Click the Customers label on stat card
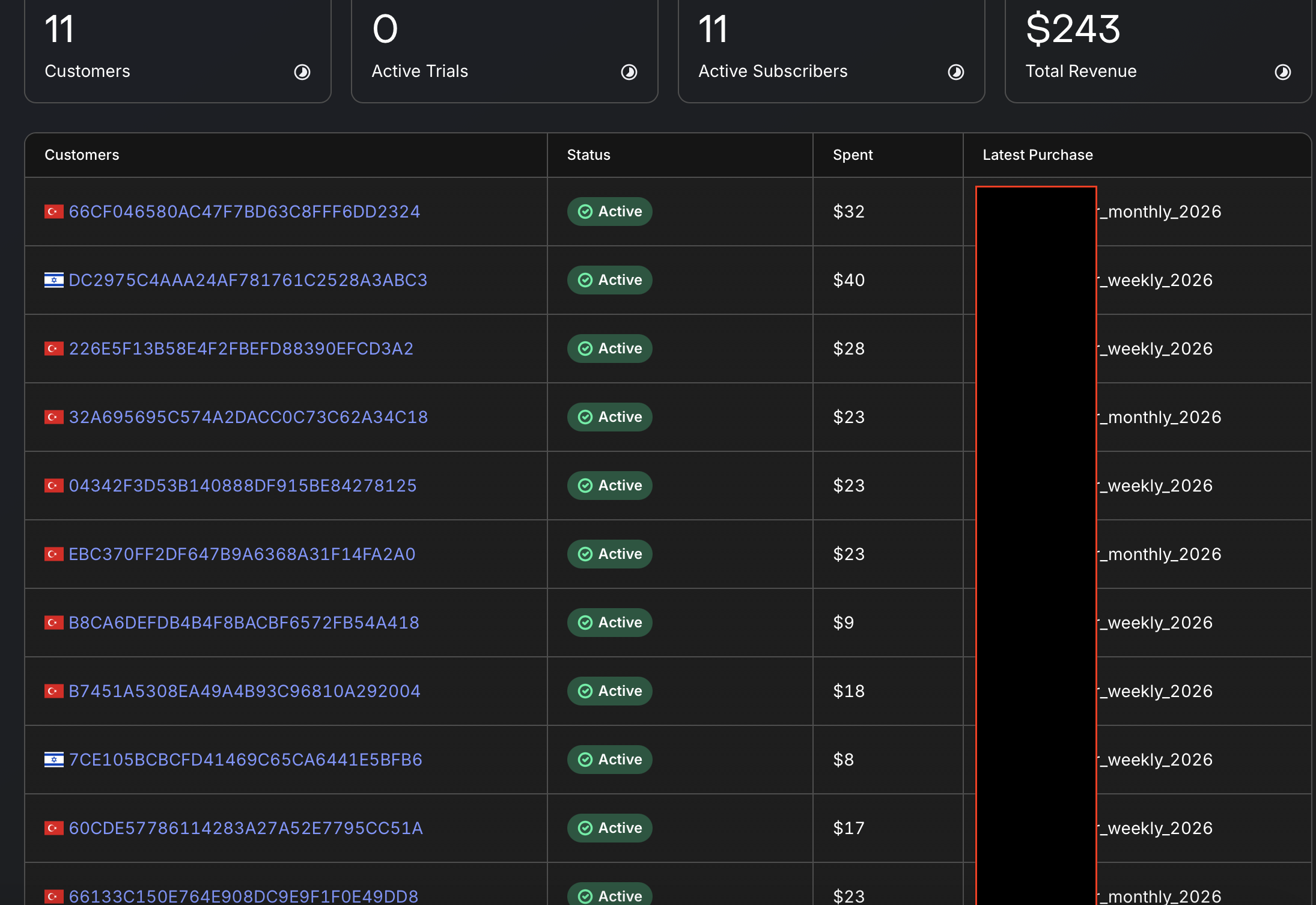The height and width of the screenshot is (905, 1316). [87, 72]
